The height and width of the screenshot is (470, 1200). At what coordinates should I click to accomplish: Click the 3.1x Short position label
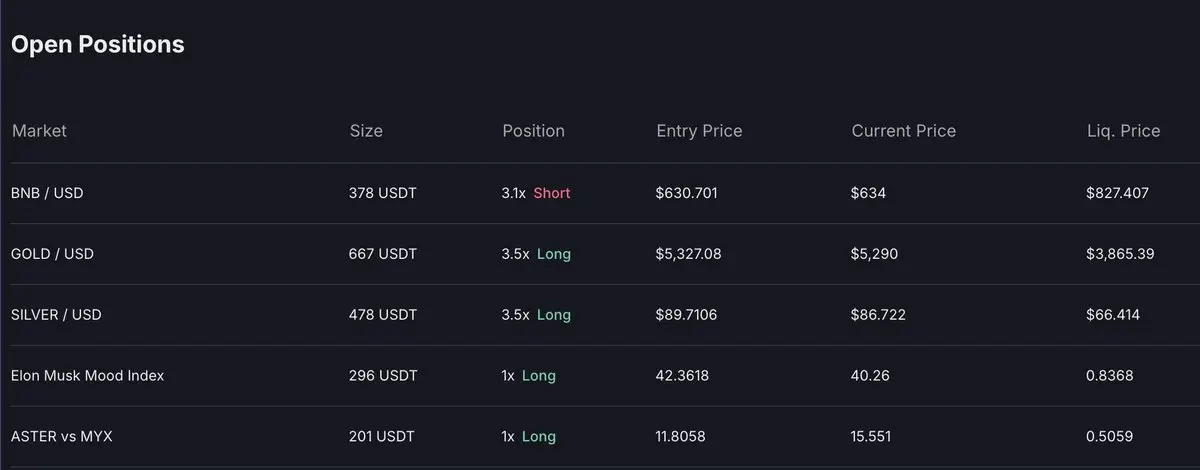pos(536,193)
